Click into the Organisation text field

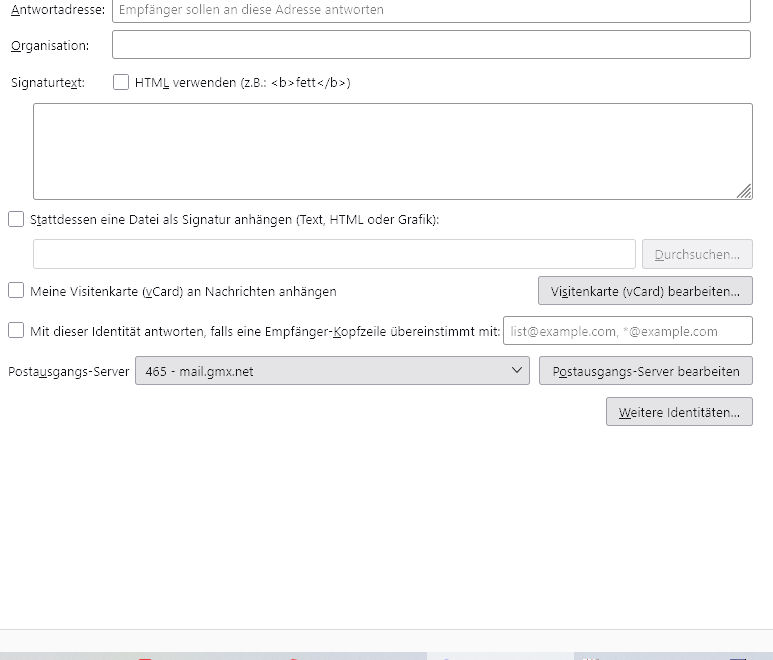pos(431,45)
